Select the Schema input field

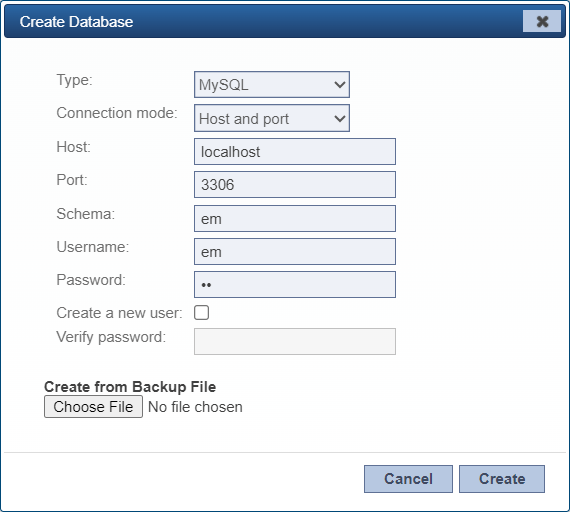tap(295, 219)
